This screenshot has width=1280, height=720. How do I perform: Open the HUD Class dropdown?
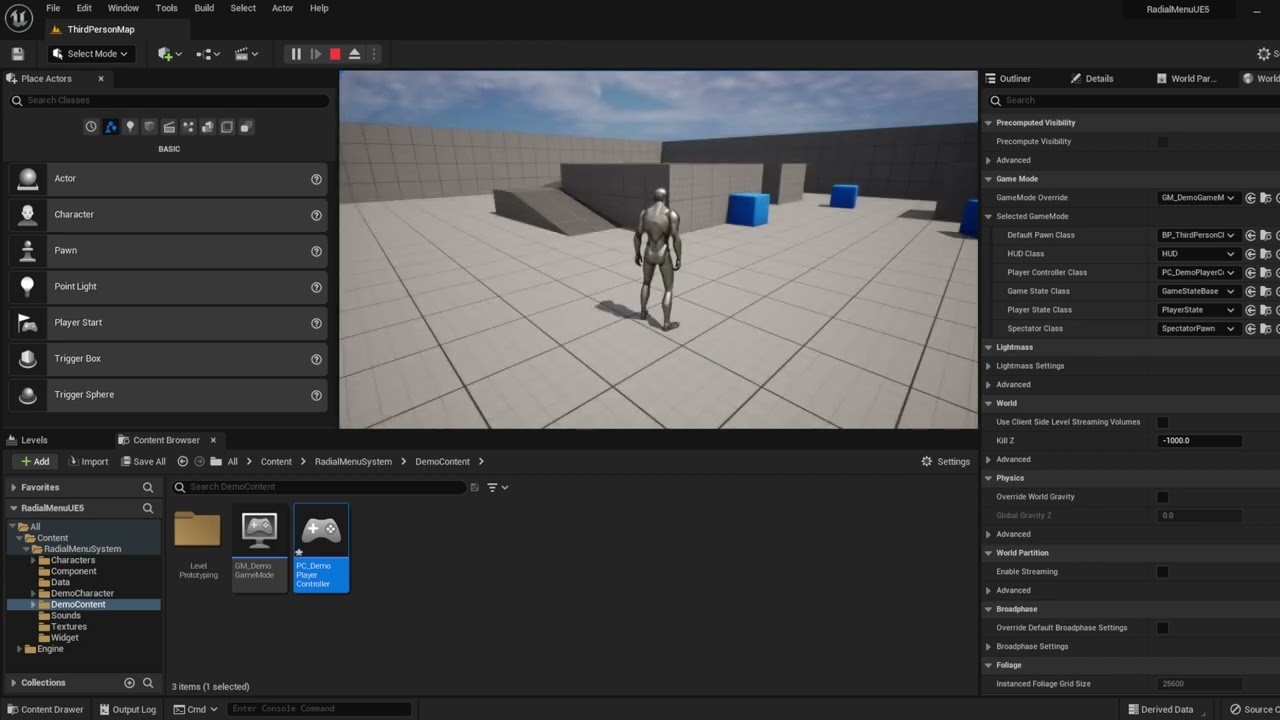point(1198,254)
